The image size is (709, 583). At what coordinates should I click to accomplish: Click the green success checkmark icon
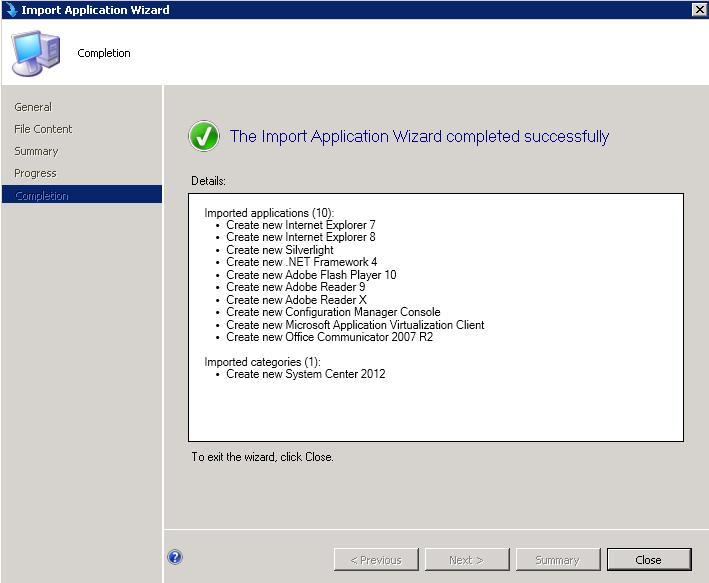204,136
